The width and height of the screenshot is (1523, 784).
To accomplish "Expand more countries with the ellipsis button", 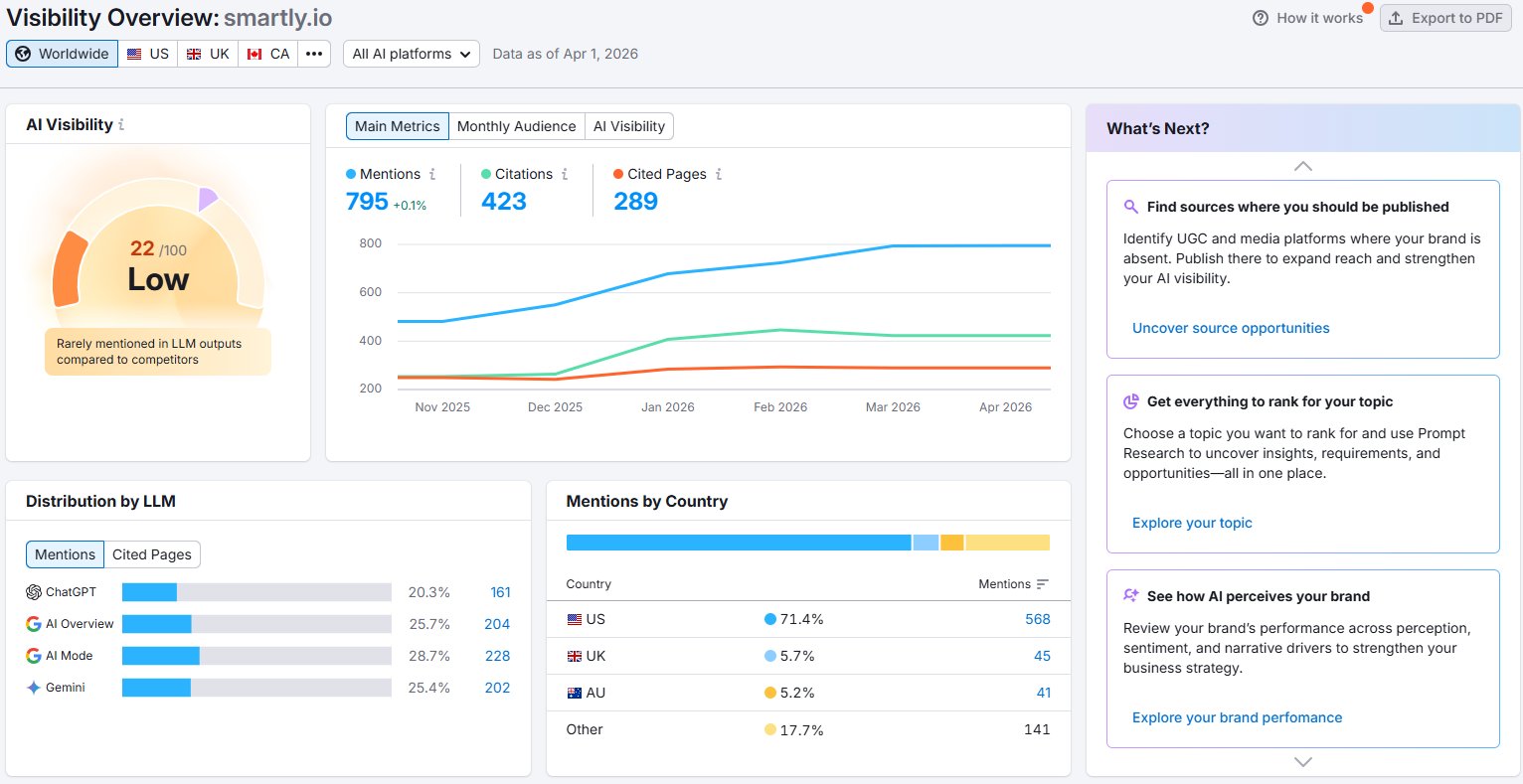I will [314, 54].
